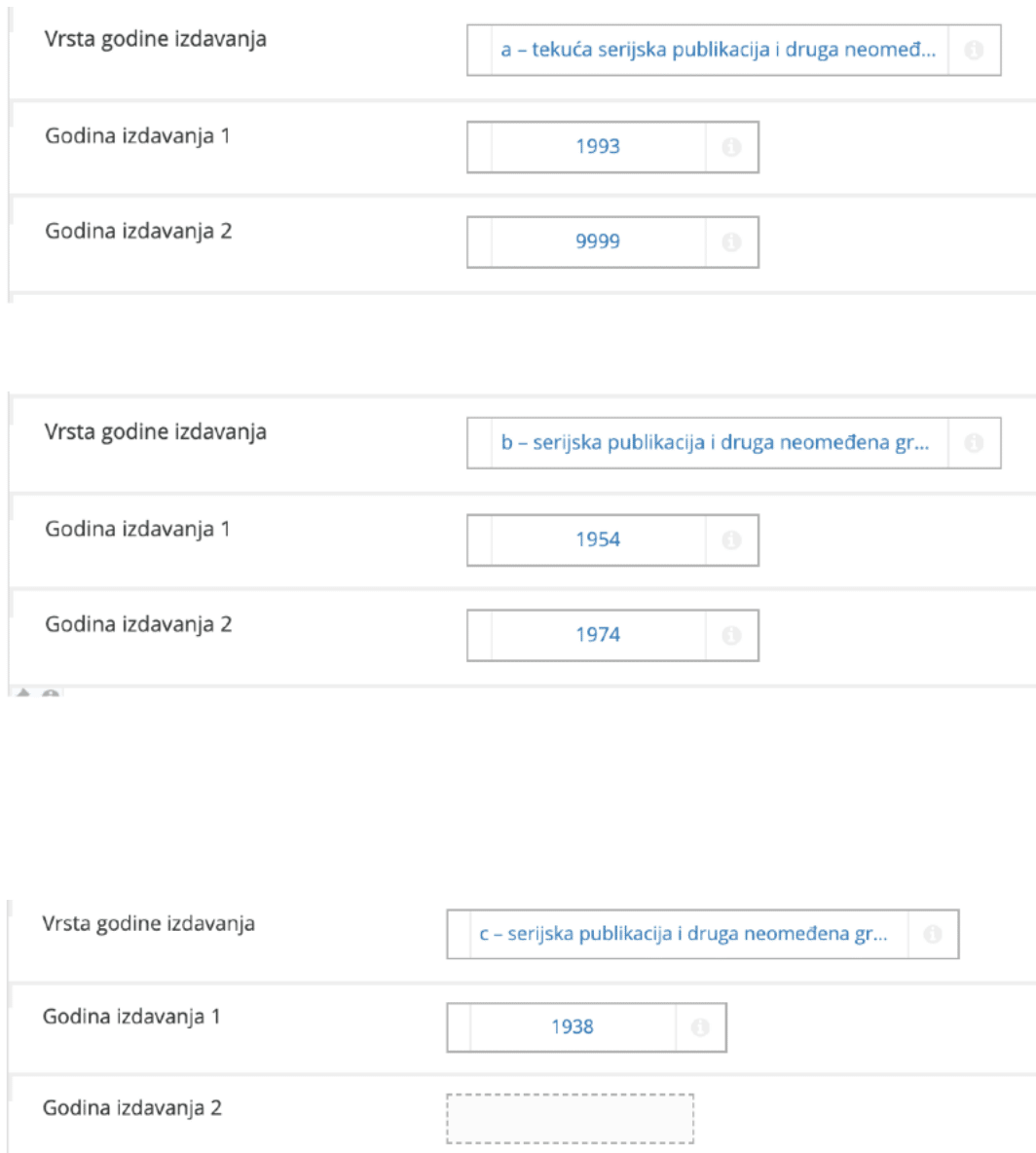1036x1153 pixels.
Task: Click info icon beside 'c – serijska publikacija' dropdown
Action: tap(933, 935)
